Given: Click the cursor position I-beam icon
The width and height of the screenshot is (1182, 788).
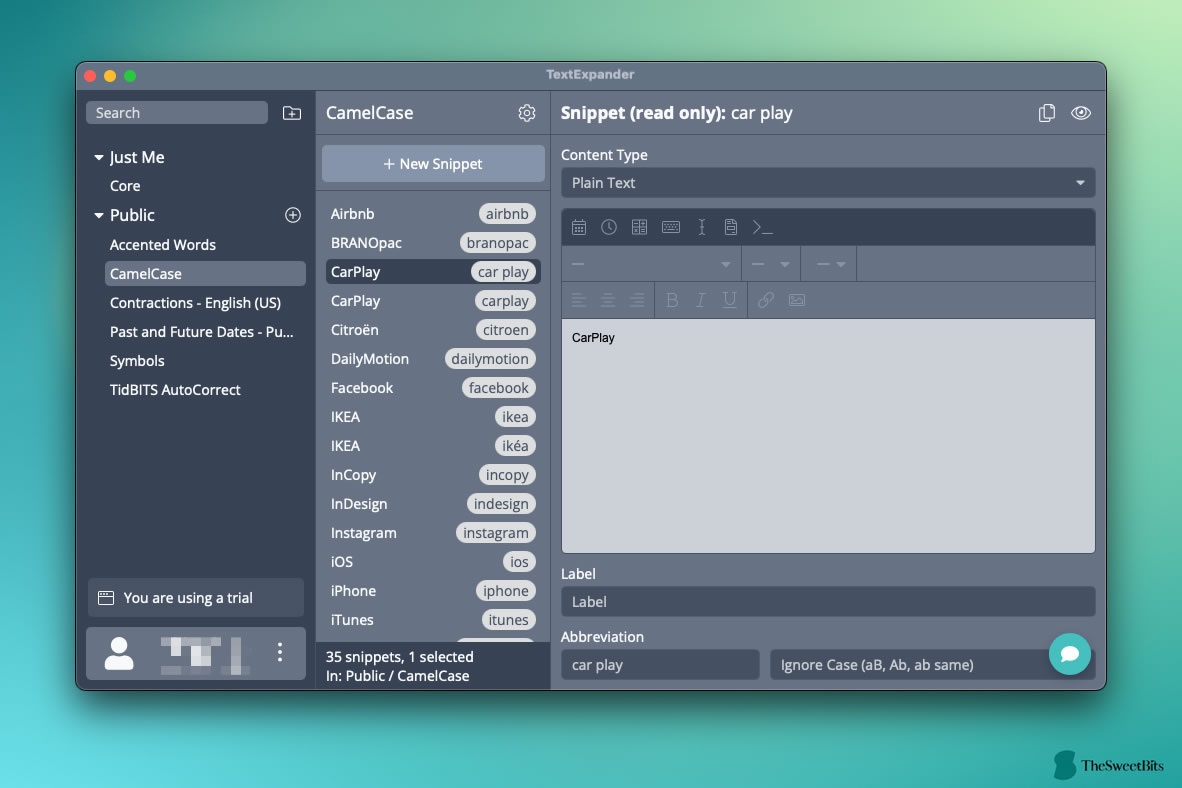Looking at the screenshot, I should point(701,227).
